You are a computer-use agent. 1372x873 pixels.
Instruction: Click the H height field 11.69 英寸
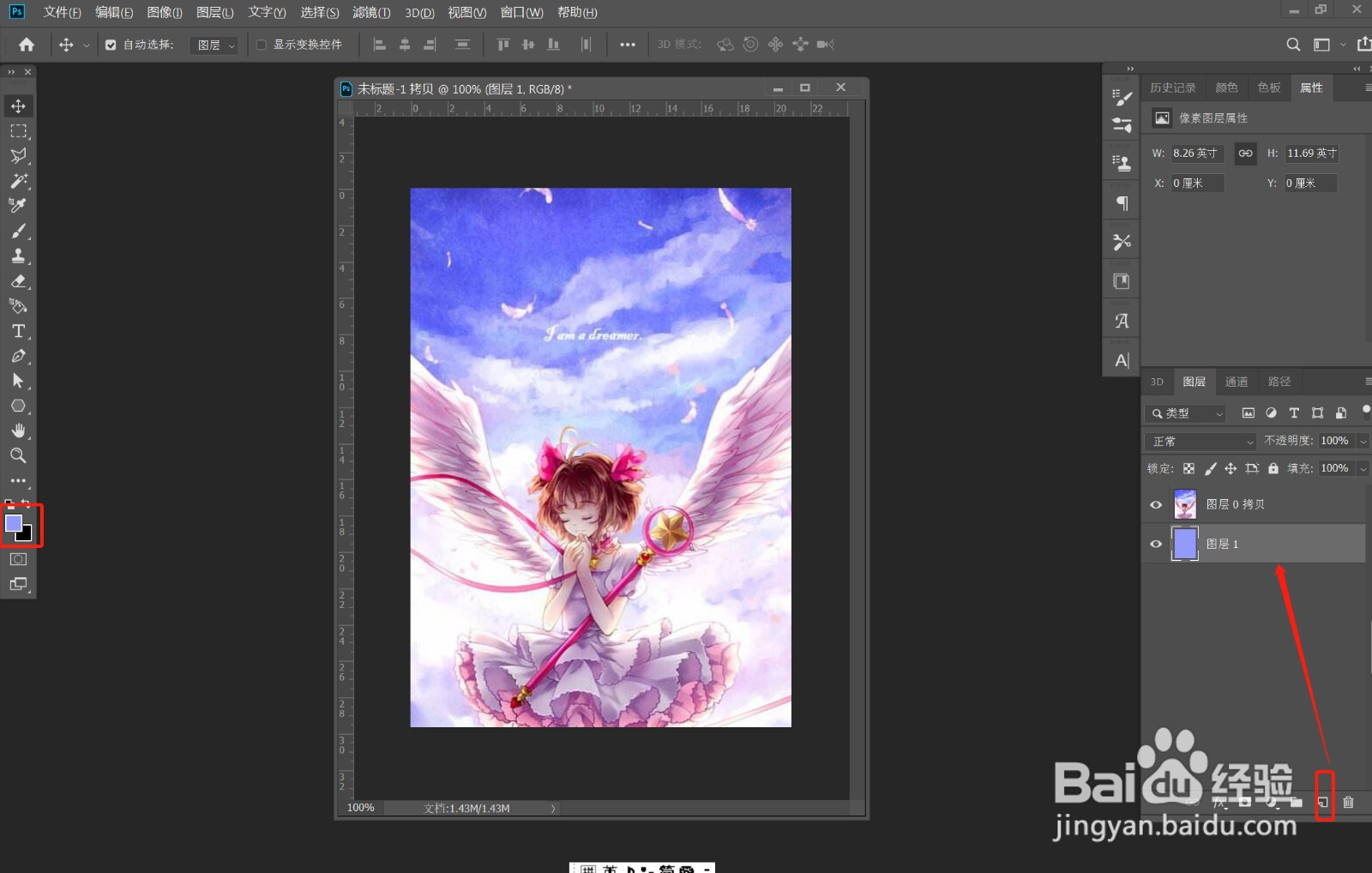[1312, 153]
